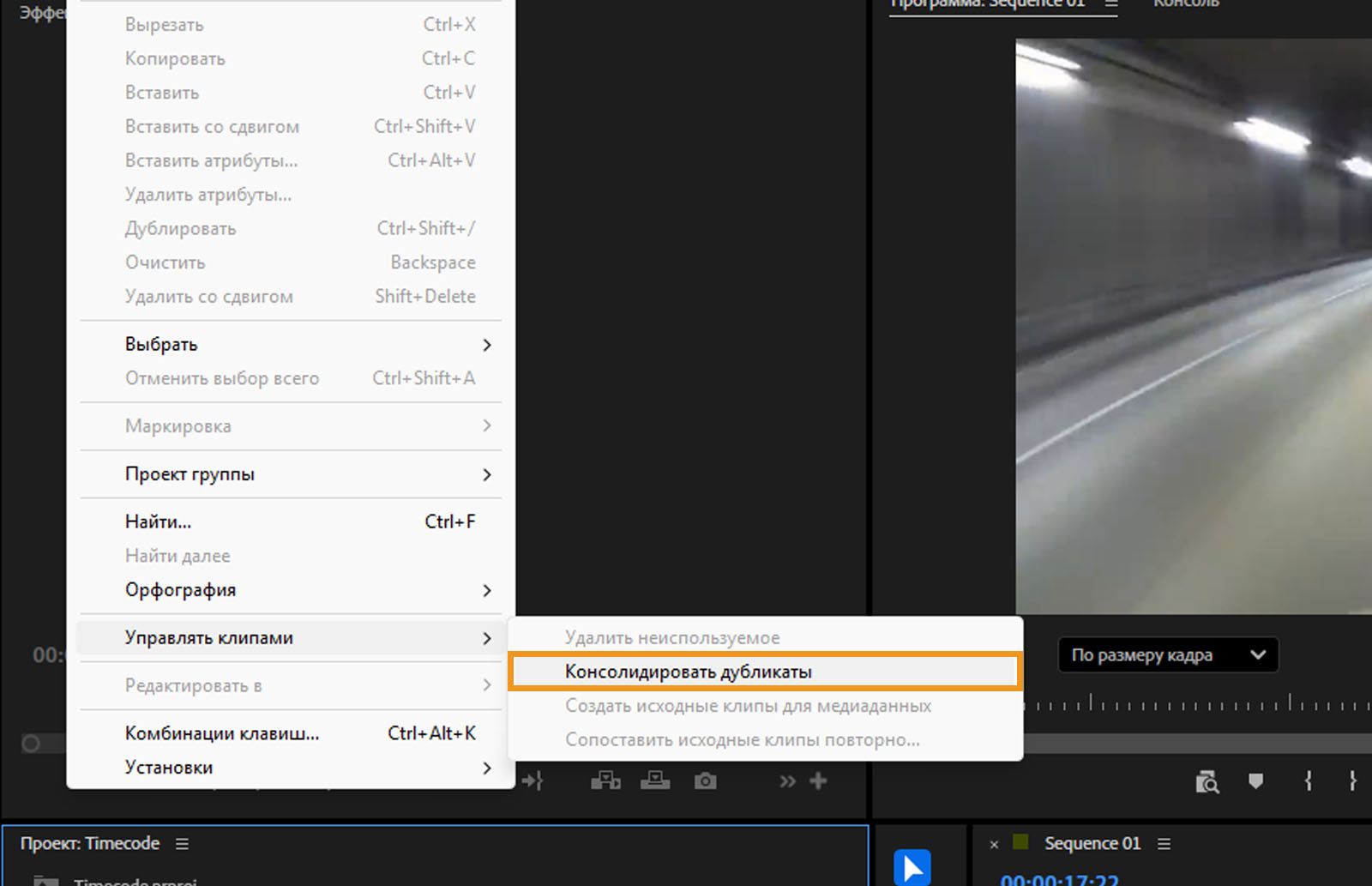Switch to the Проект: Timecode panel tab
1372x886 pixels.
click(x=90, y=844)
